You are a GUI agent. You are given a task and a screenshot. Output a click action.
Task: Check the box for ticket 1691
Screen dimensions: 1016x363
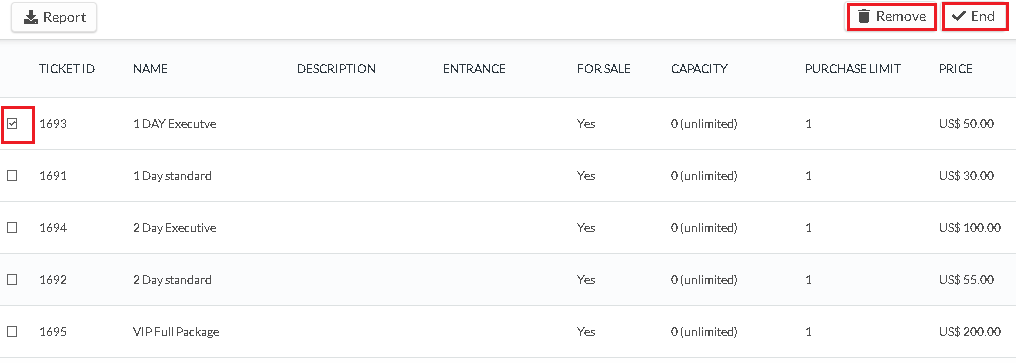(x=12, y=176)
